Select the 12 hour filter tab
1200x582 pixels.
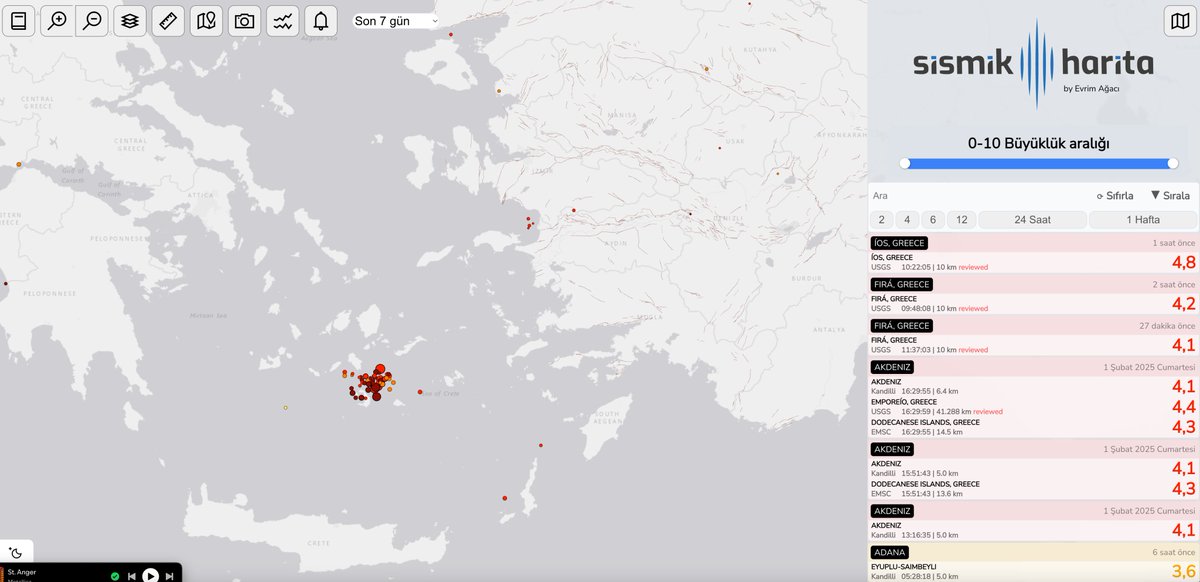click(x=961, y=220)
